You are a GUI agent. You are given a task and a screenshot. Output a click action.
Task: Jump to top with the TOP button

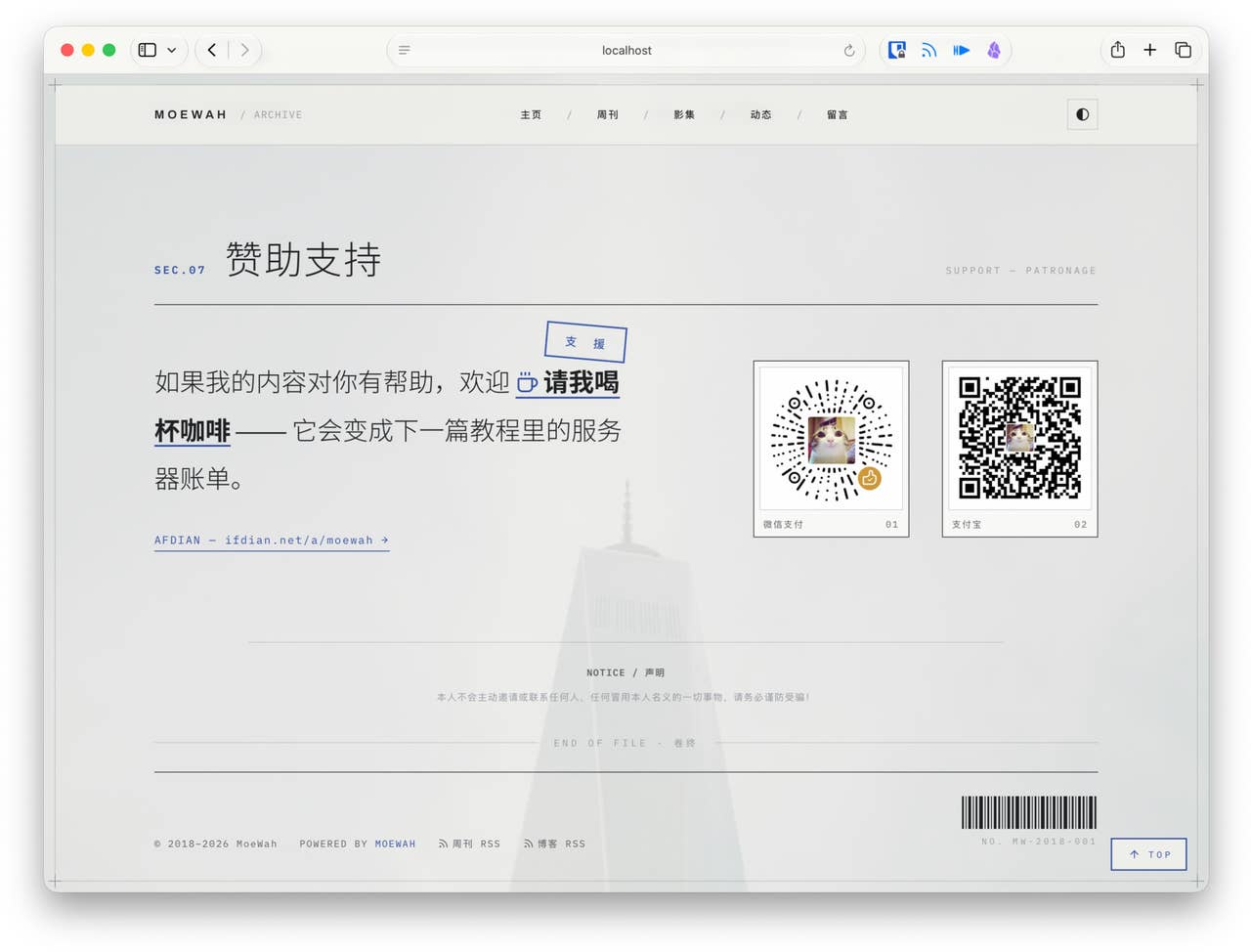coord(1148,854)
